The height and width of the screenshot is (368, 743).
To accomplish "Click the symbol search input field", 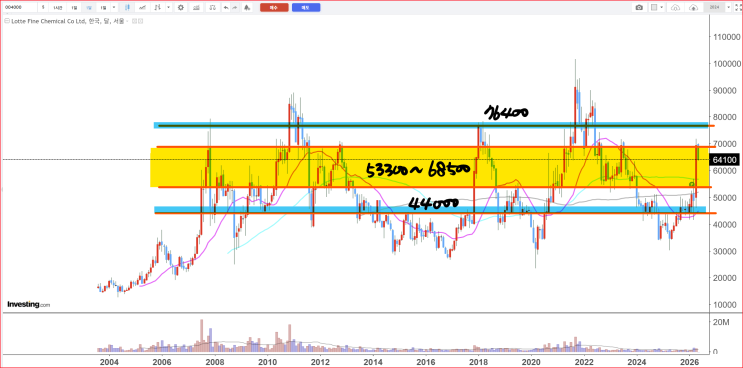I will [x=20, y=7].
